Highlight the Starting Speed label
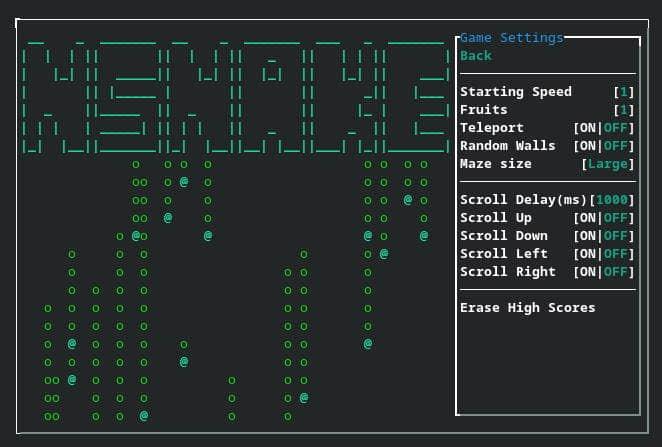This screenshot has height=447, width=662. (516, 92)
